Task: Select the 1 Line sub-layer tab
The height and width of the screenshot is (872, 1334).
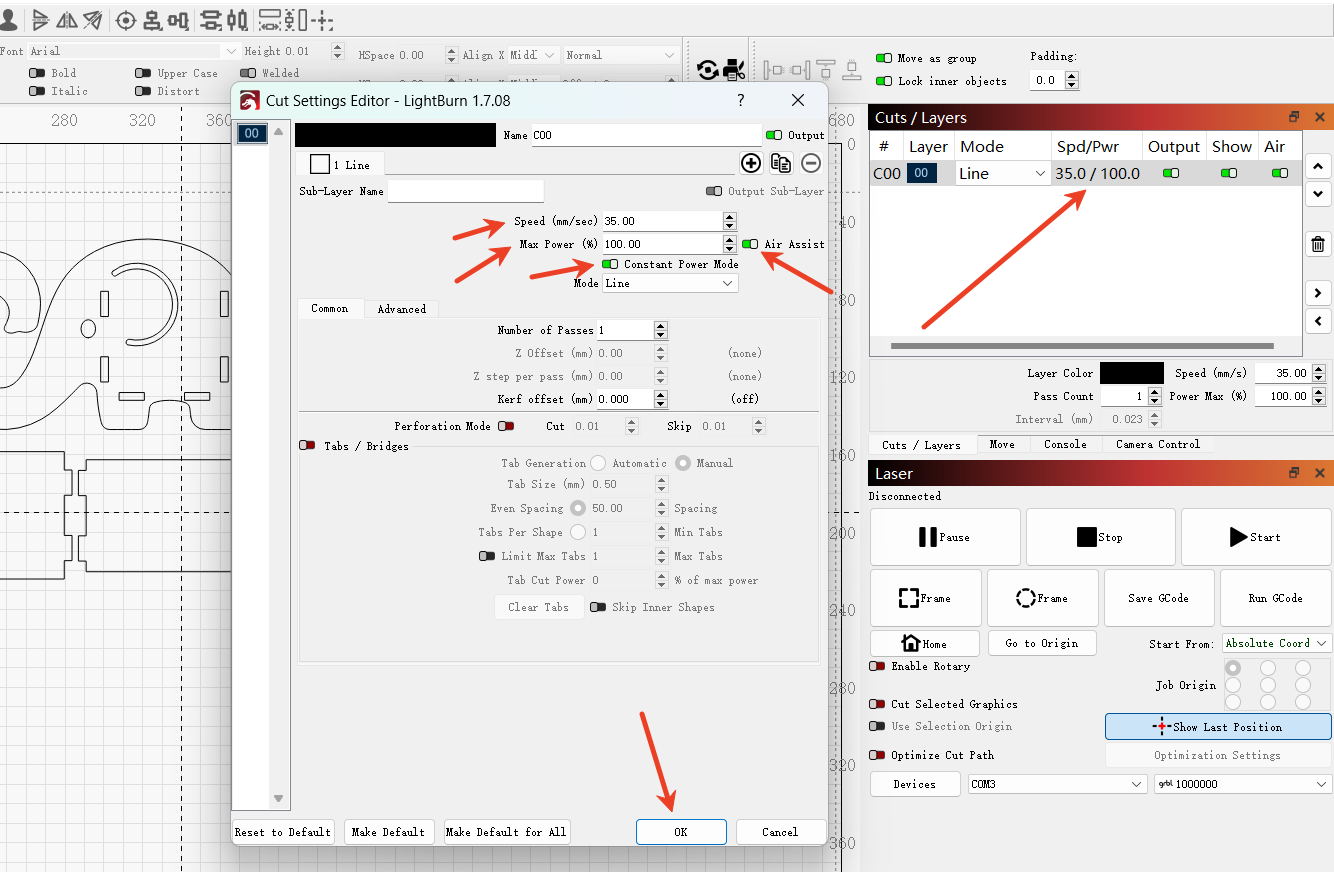Action: pyautogui.click(x=340, y=164)
